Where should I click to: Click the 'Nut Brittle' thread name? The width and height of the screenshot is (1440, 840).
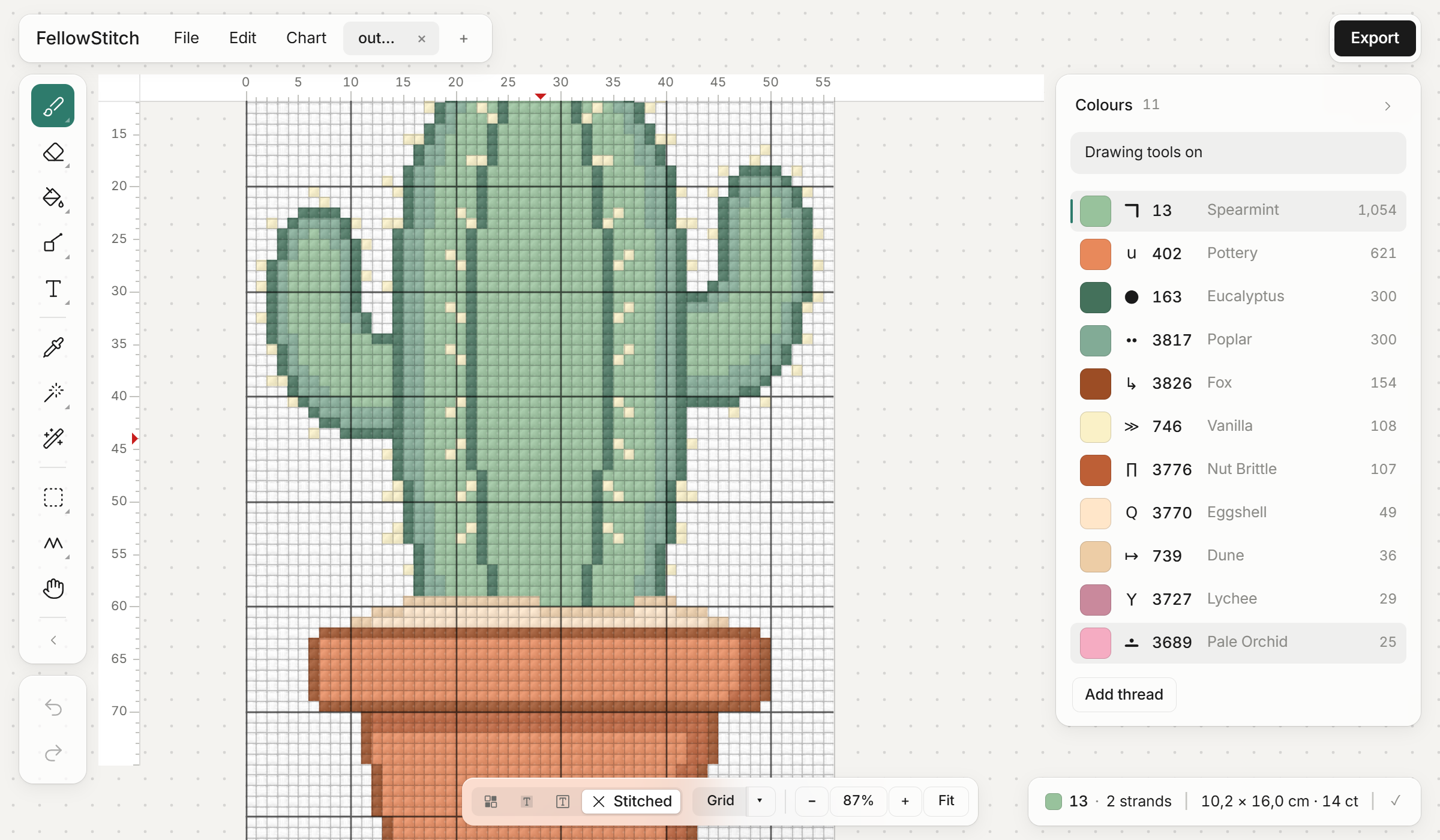pyautogui.click(x=1241, y=469)
